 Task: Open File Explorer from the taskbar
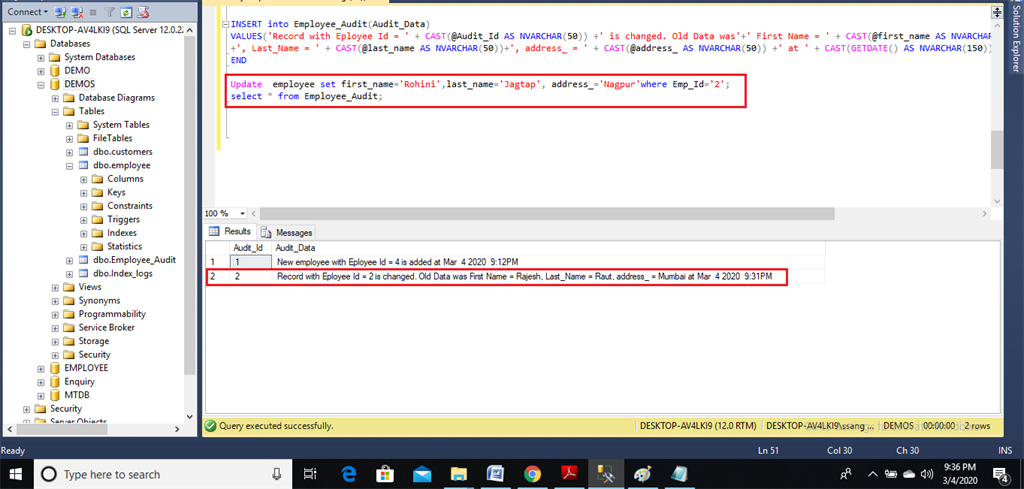click(x=458, y=474)
